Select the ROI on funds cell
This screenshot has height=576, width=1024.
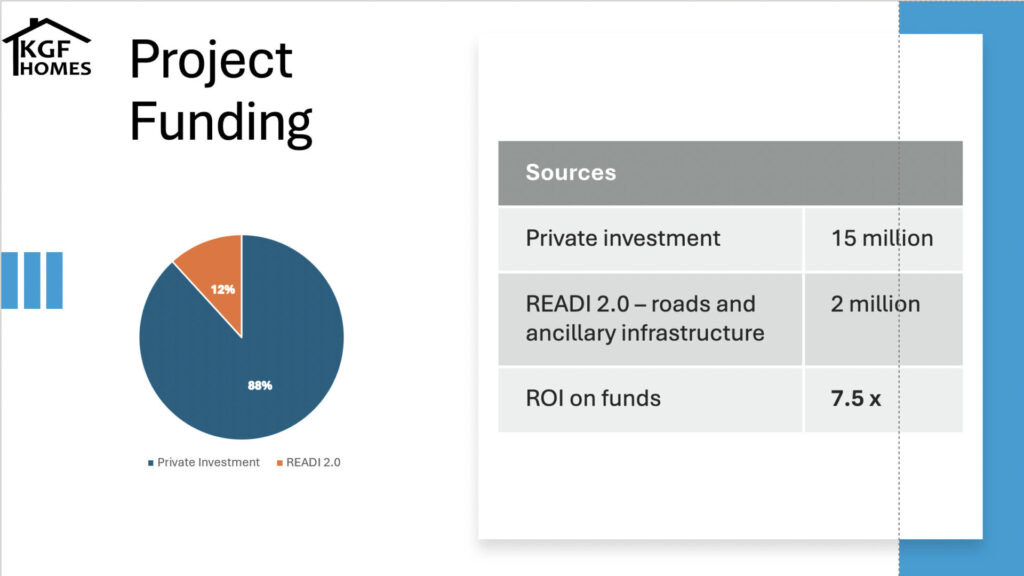click(650, 400)
